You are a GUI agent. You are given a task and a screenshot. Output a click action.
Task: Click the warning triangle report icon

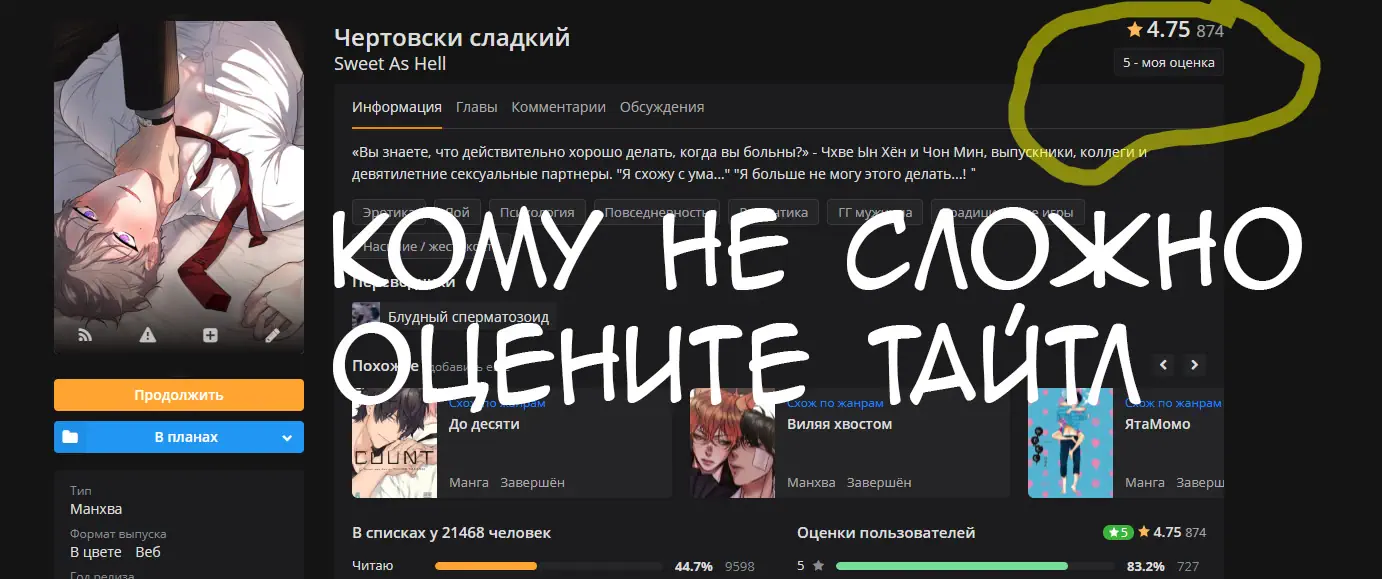(x=148, y=336)
